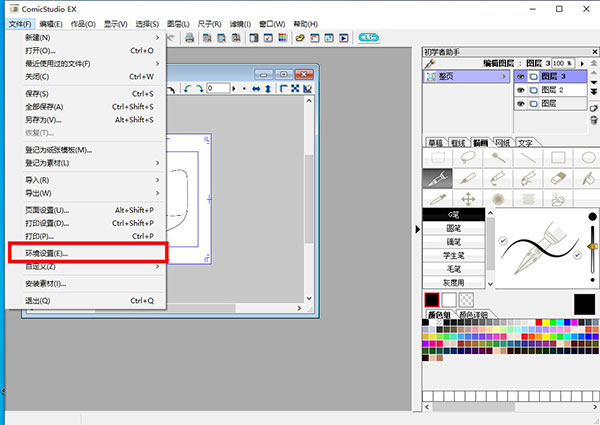Expand the 整页 item arrow
Screen dimensions: 600x425
505,76
